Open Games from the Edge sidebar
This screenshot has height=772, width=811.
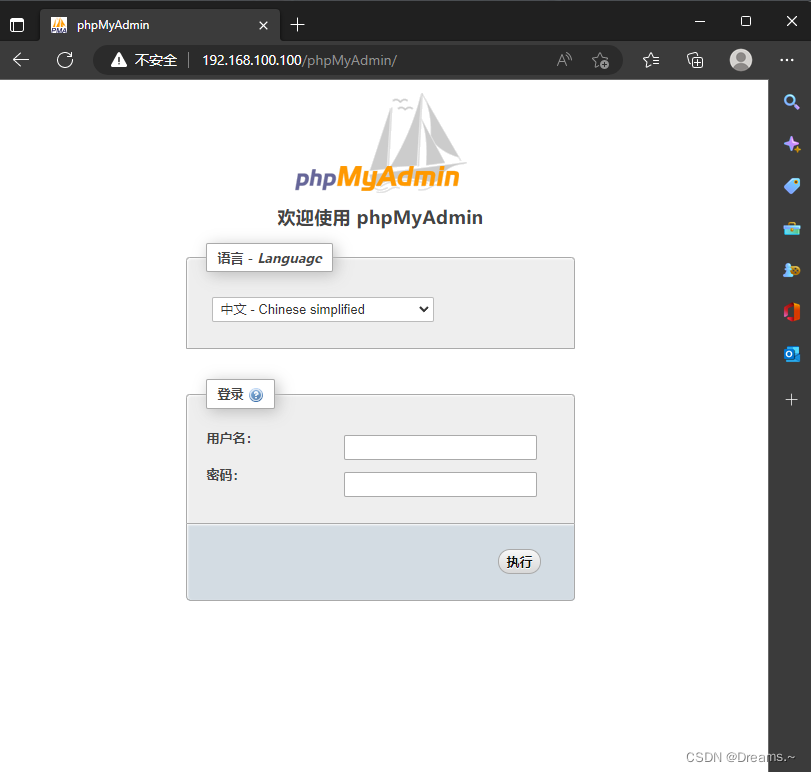click(791, 269)
